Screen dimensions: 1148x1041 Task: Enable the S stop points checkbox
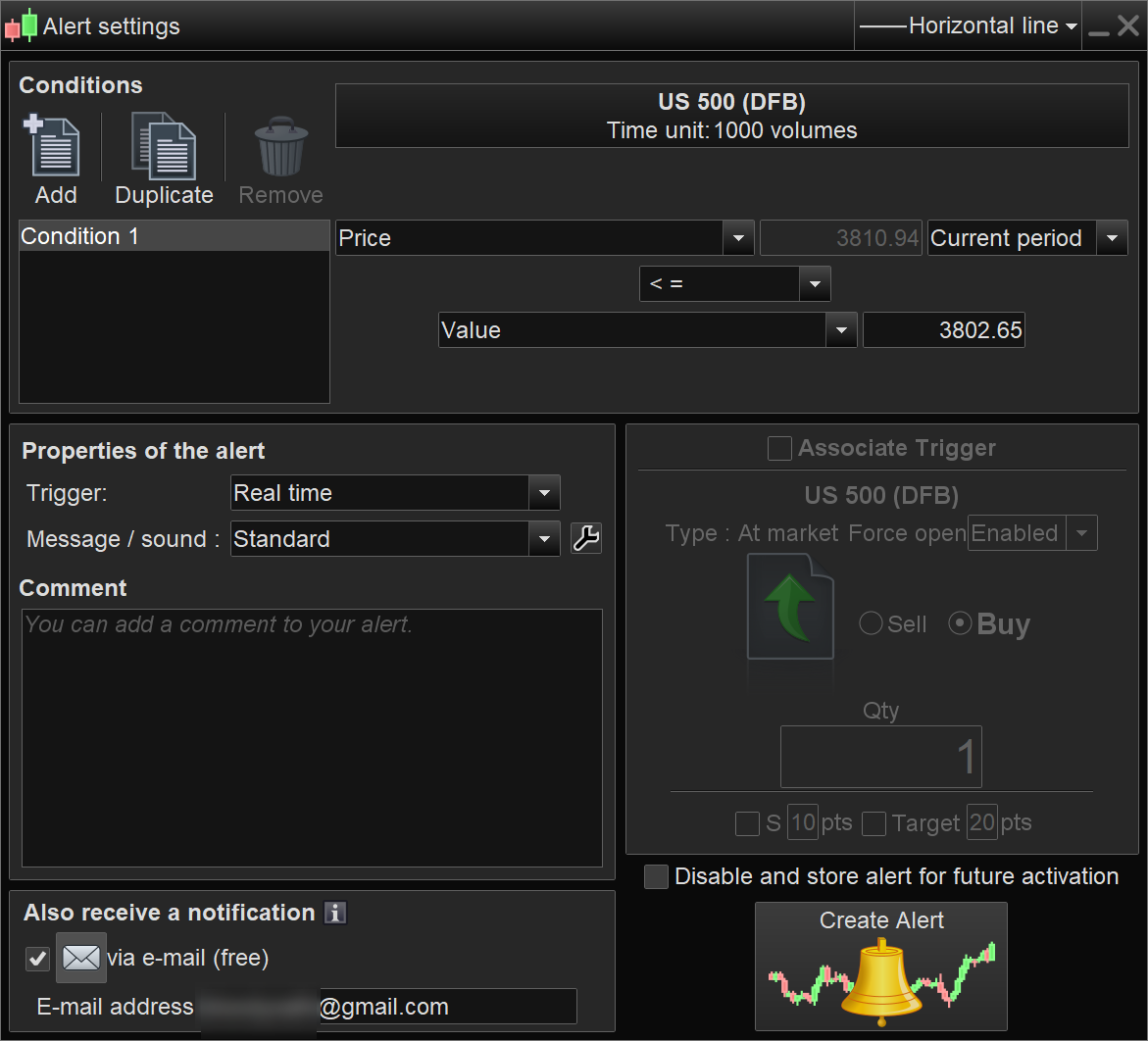click(747, 822)
